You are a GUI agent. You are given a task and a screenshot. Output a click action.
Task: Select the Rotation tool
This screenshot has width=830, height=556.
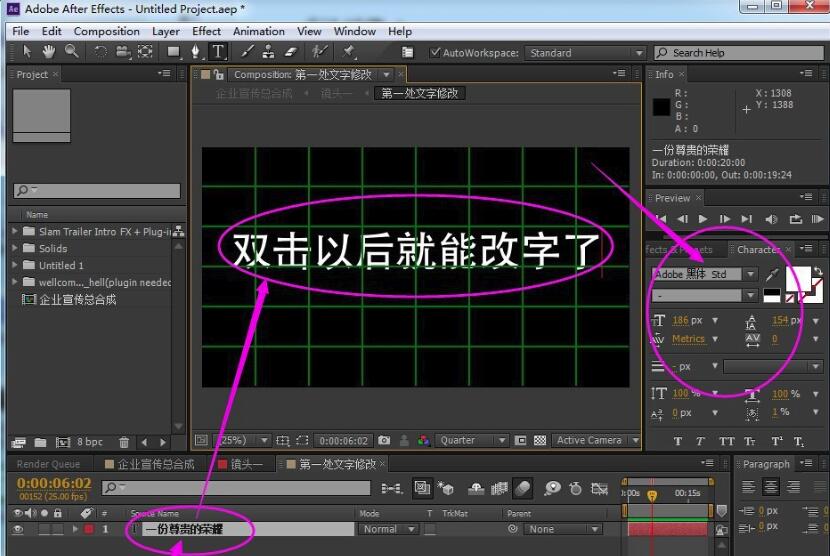pyautogui.click(x=100, y=52)
